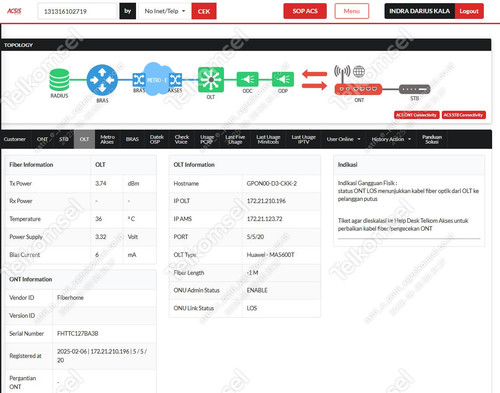Viewport: 500px width, 393px height.
Task: Click the black 'by' label button
Action: tap(128, 11)
